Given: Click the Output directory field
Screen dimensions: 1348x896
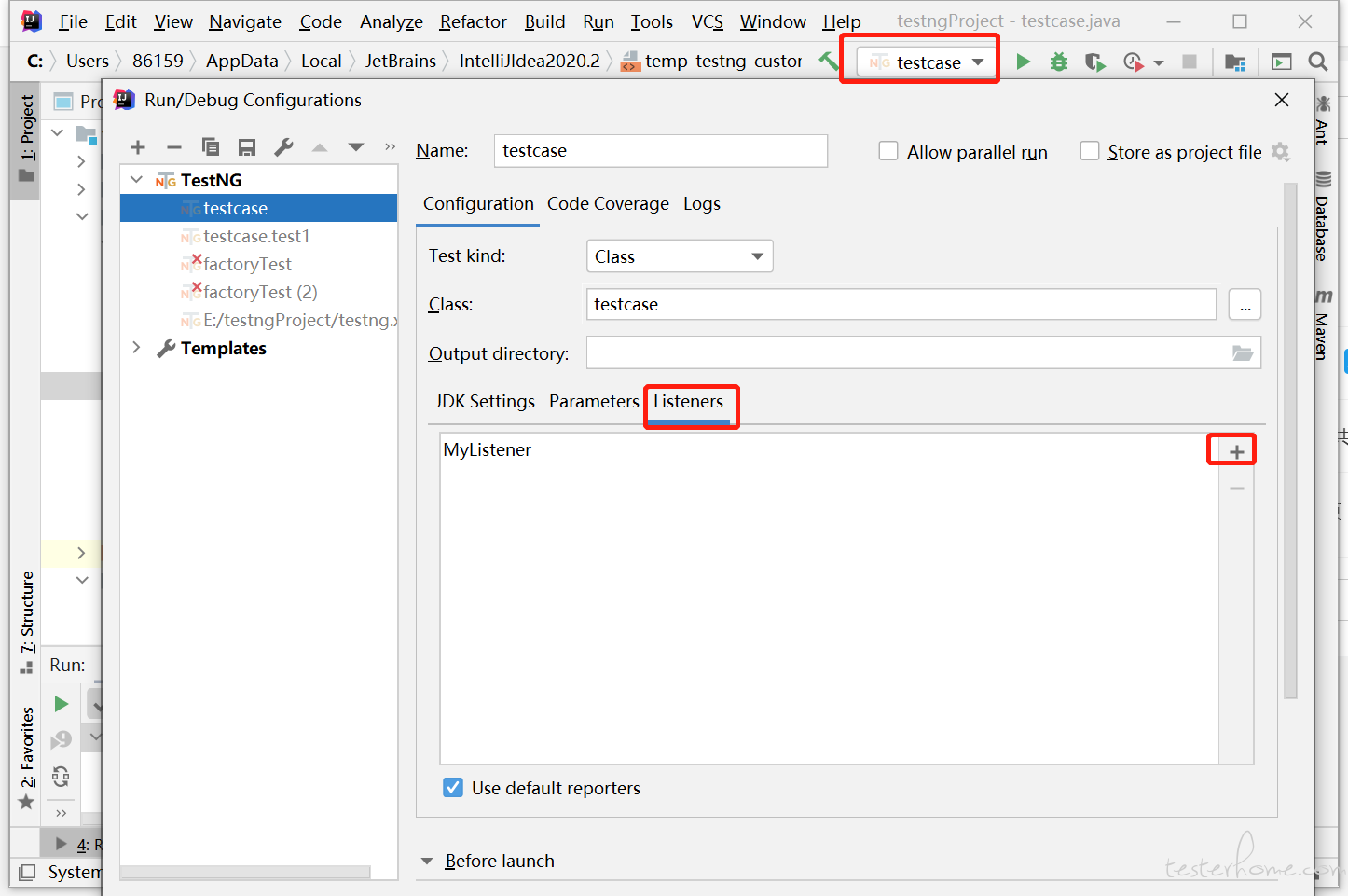Looking at the screenshot, I should [924, 352].
